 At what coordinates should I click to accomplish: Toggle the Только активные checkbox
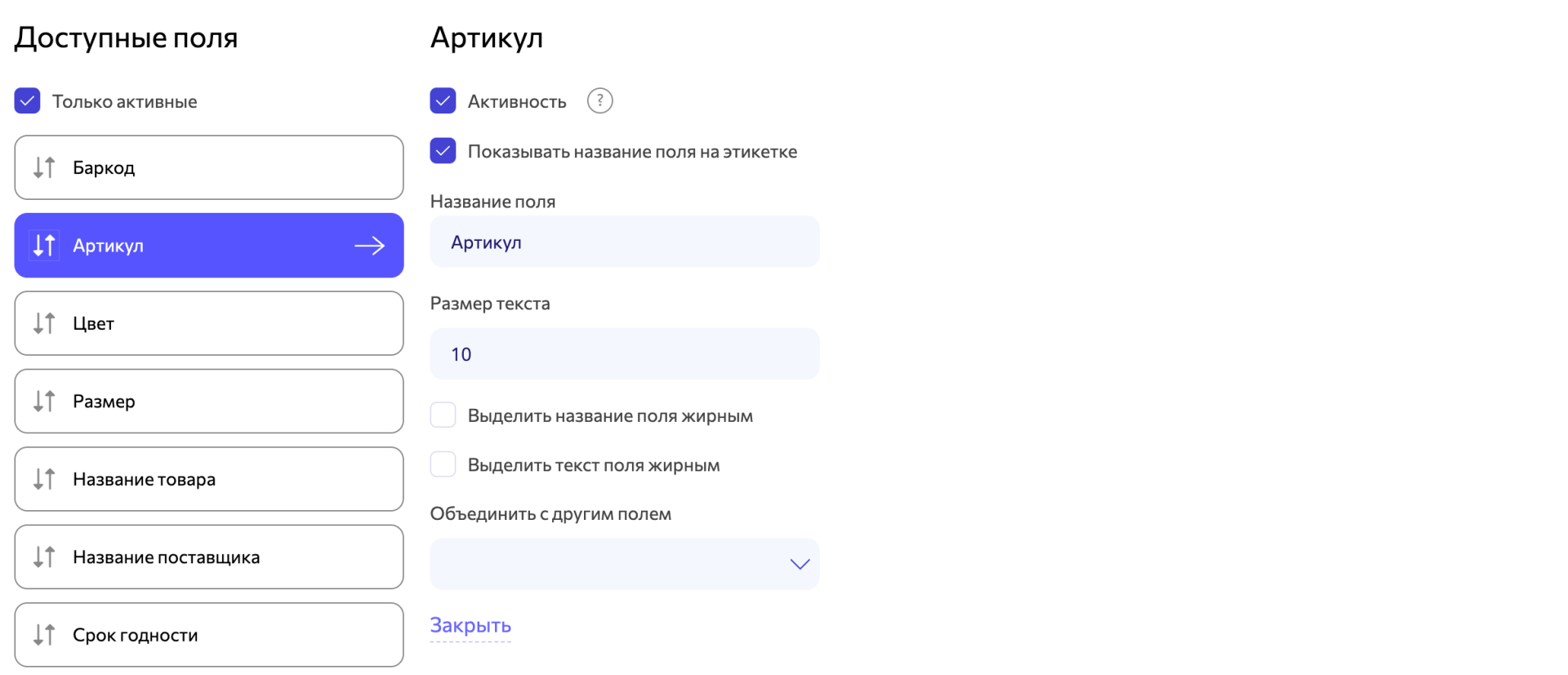[x=27, y=101]
